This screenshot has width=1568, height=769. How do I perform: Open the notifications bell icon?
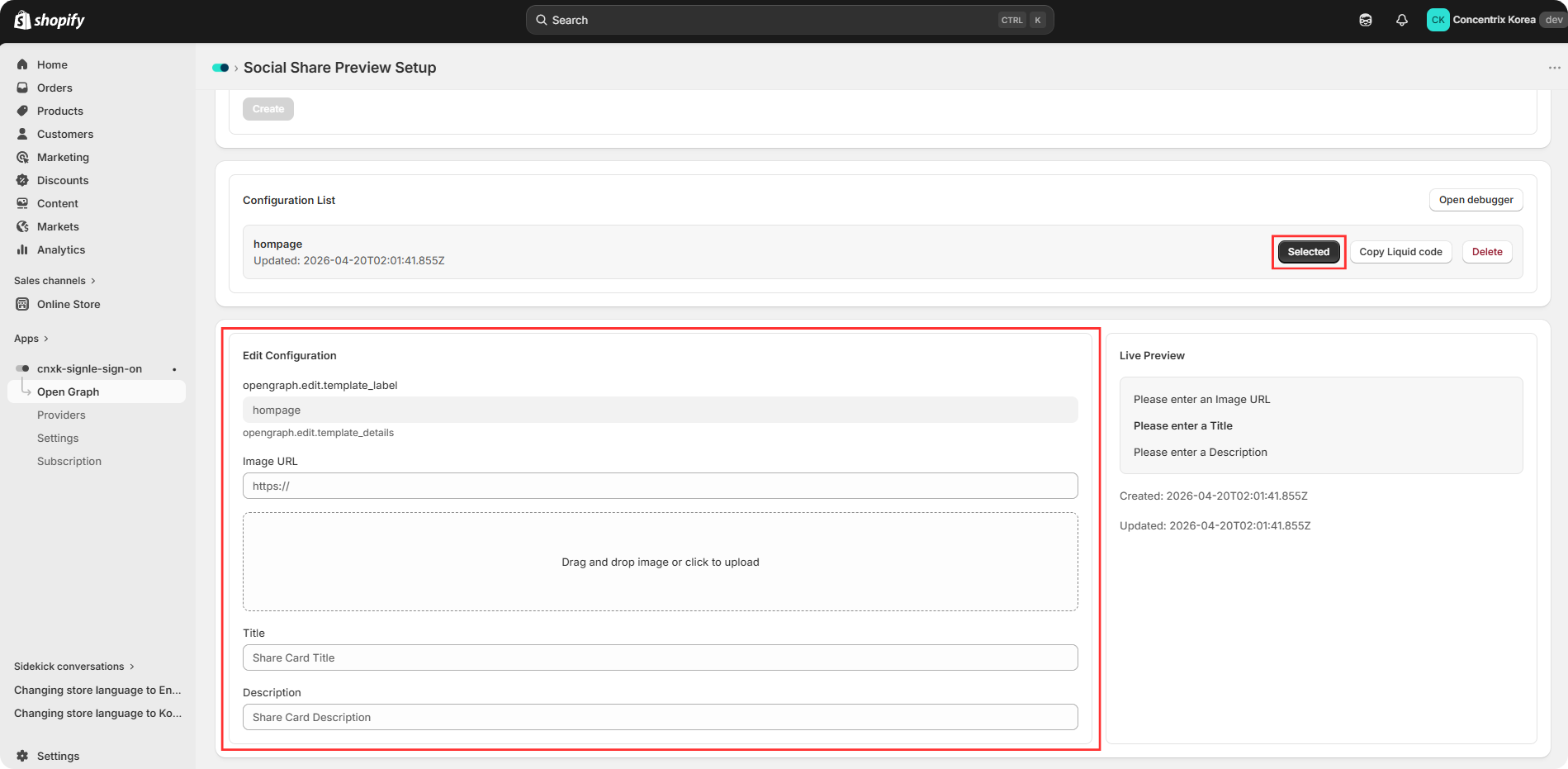tap(1402, 20)
